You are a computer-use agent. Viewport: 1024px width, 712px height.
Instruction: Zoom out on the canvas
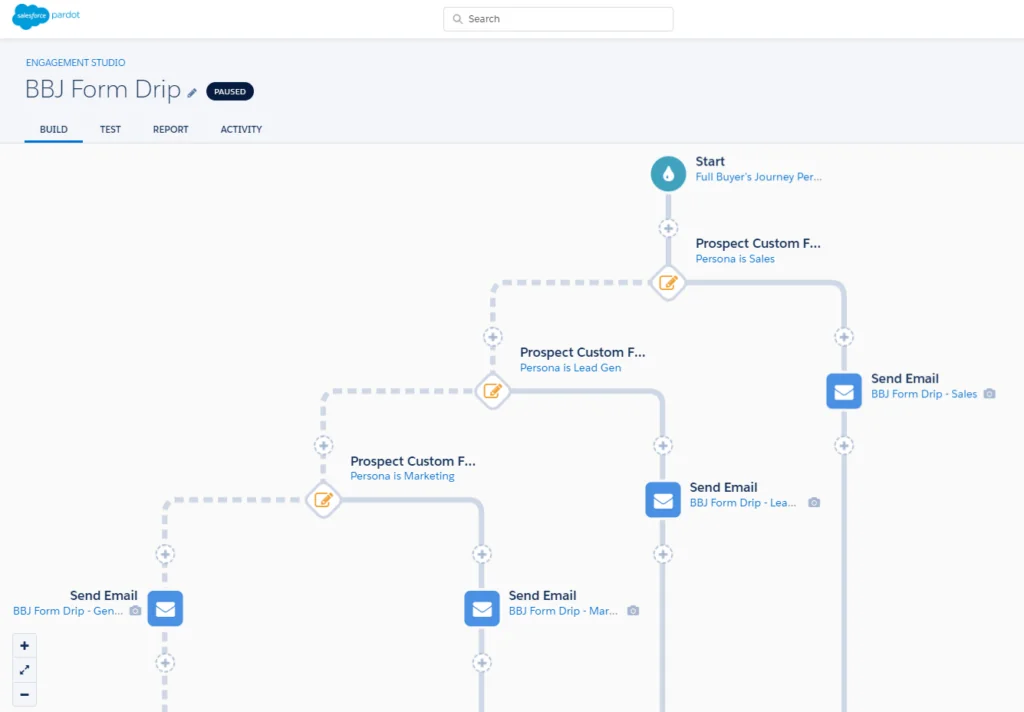25,694
